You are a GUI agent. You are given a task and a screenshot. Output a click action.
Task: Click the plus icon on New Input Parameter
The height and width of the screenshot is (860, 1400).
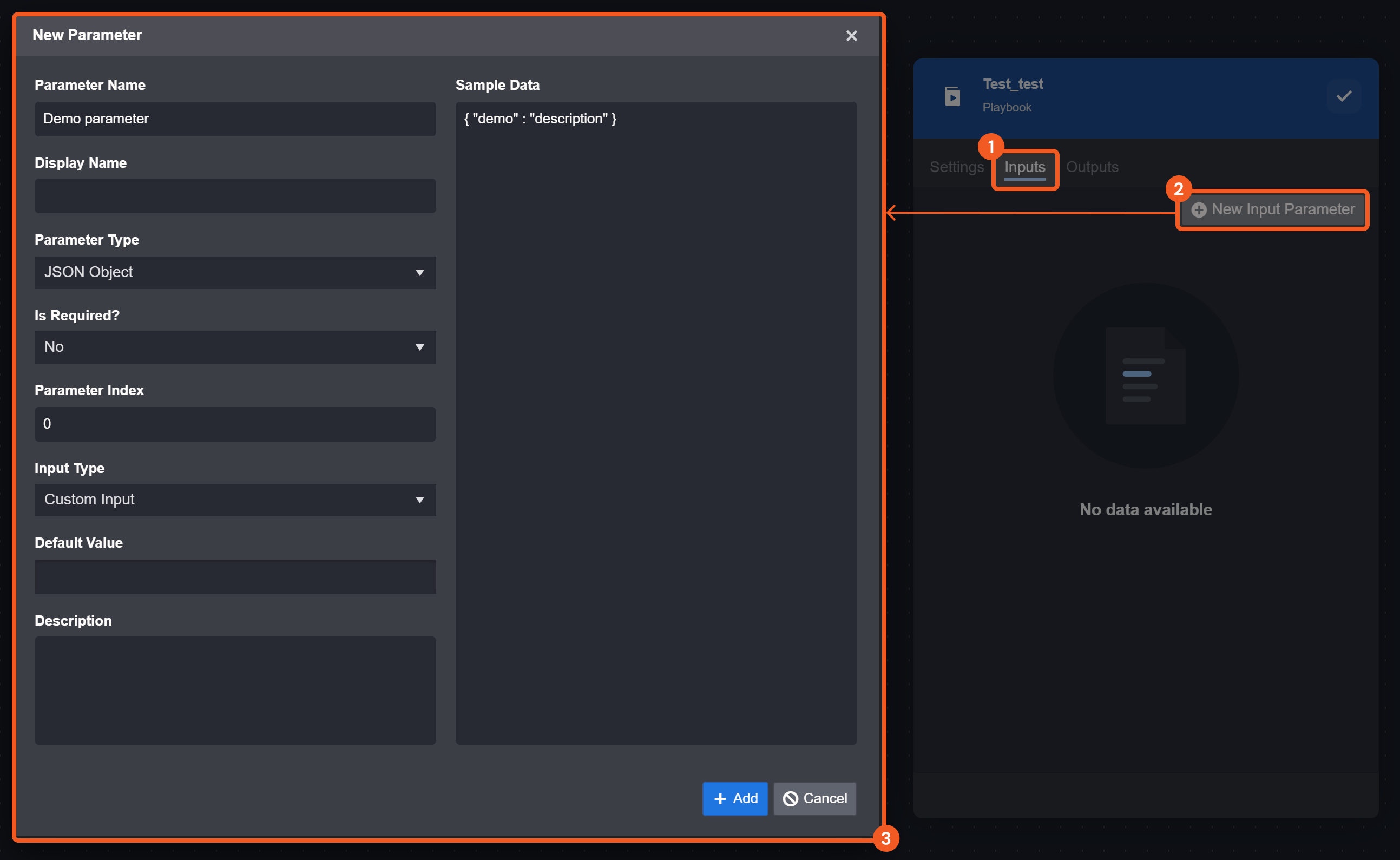click(1199, 210)
